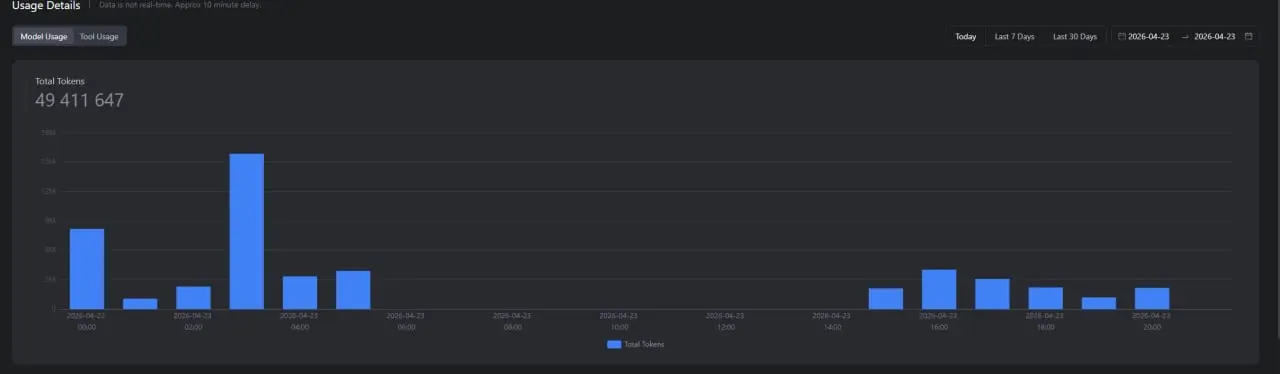Click the 06:00 x-axis label
The height and width of the screenshot is (374, 1280).
(406, 321)
